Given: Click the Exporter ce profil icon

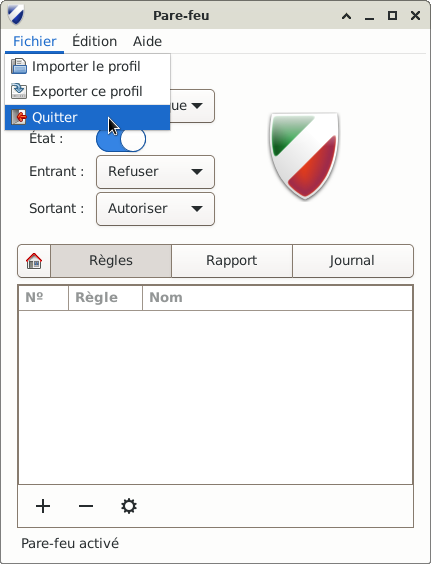Looking at the screenshot, I should (x=19, y=91).
